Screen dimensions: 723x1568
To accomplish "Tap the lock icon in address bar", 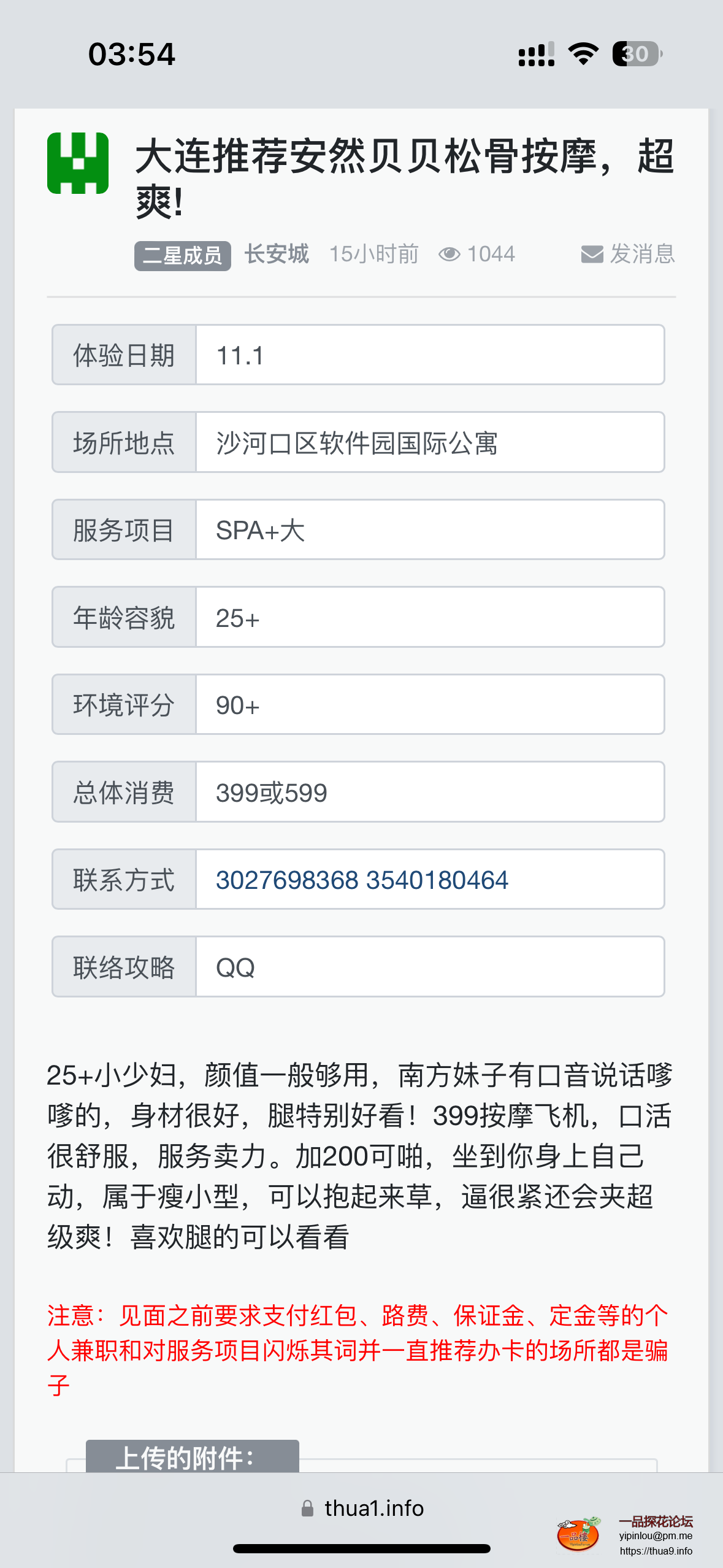I will 307,1508.
